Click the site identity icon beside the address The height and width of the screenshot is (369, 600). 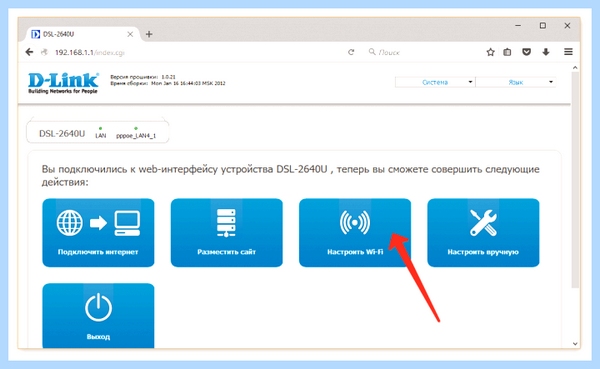point(44,52)
